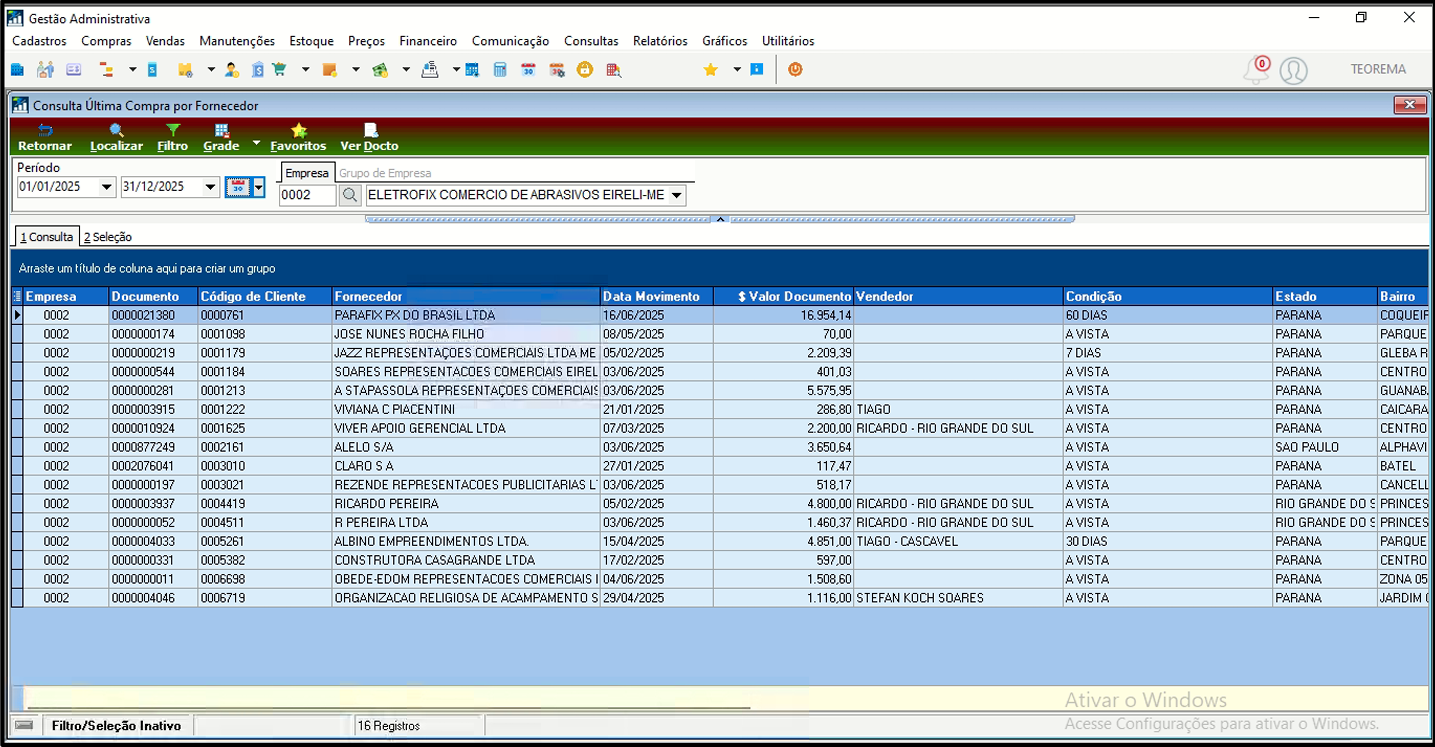This screenshot has height=747, width=1435.
Task: Click the blue building icon in main toolbar
Action: point(17,70)
